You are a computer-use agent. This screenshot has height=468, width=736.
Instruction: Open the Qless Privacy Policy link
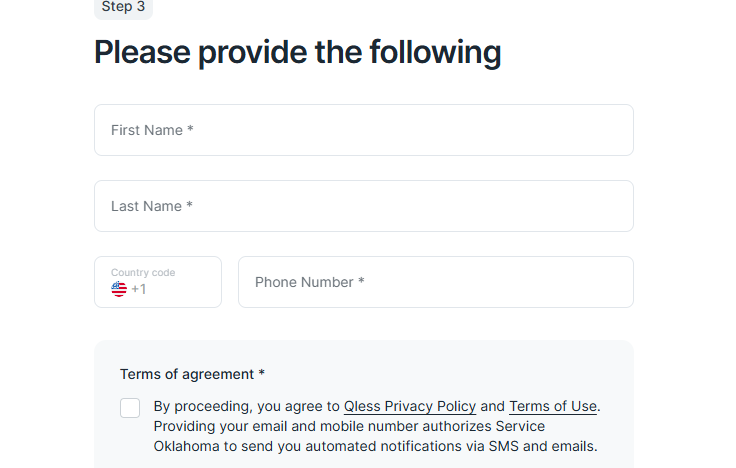[x=410, y=406]
